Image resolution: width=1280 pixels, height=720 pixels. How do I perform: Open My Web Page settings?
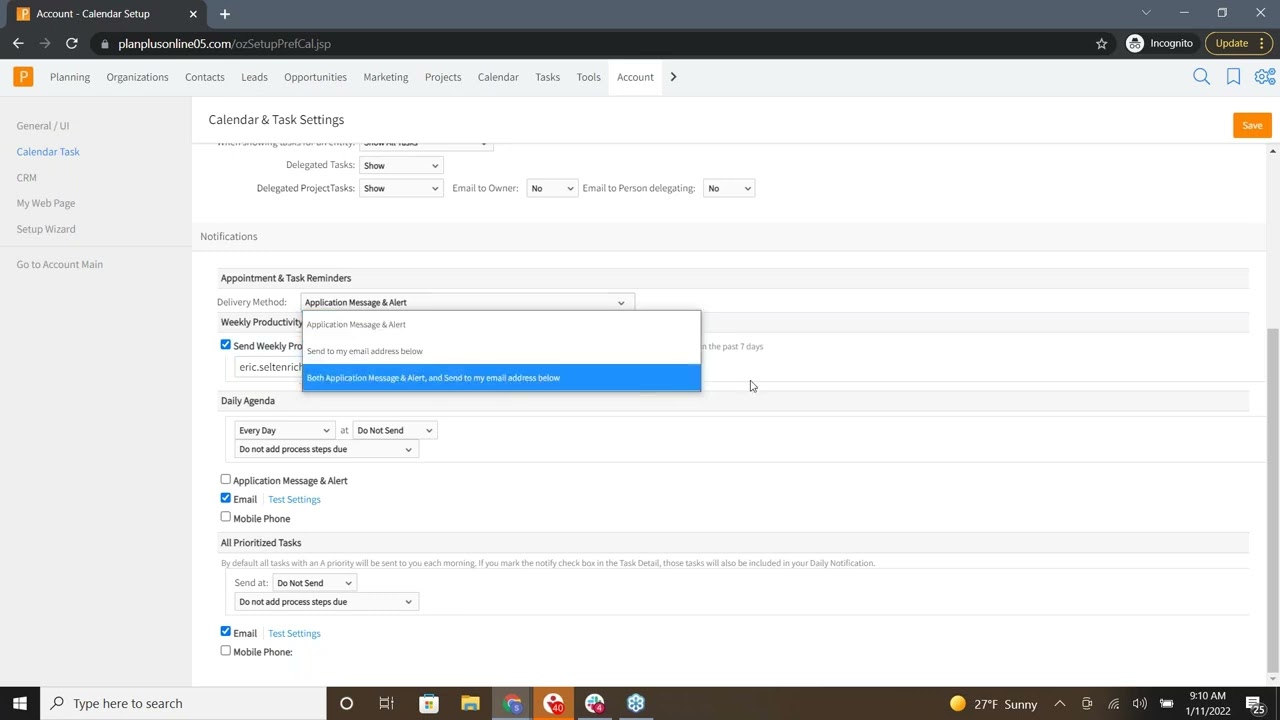(x=46, y=203)
